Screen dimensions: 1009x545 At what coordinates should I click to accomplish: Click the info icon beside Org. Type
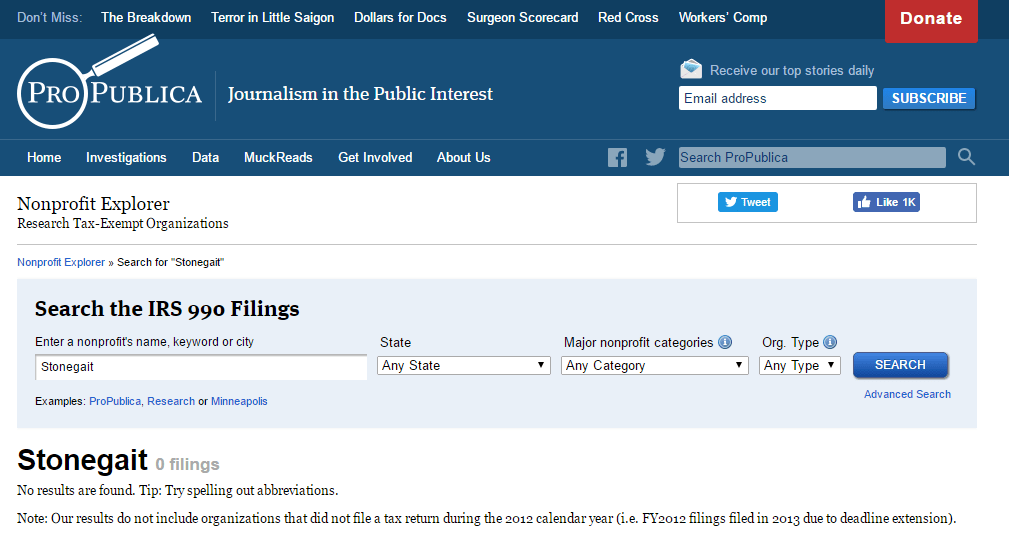(830, 342)
